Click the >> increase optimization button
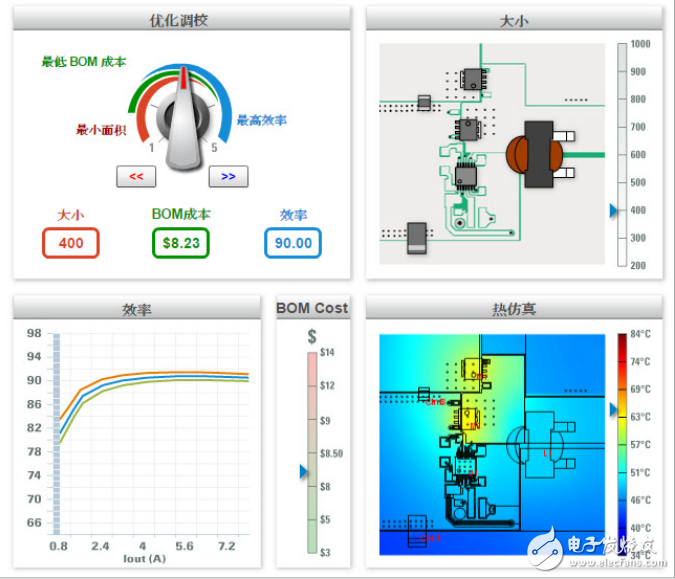675x579 pixels. 228,177
